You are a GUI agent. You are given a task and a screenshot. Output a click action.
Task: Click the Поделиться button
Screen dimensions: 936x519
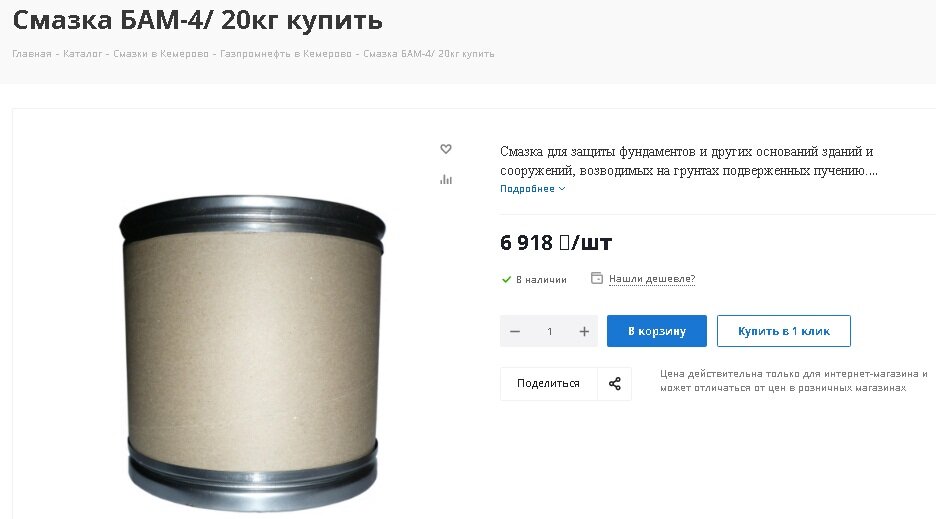(548, 383)
